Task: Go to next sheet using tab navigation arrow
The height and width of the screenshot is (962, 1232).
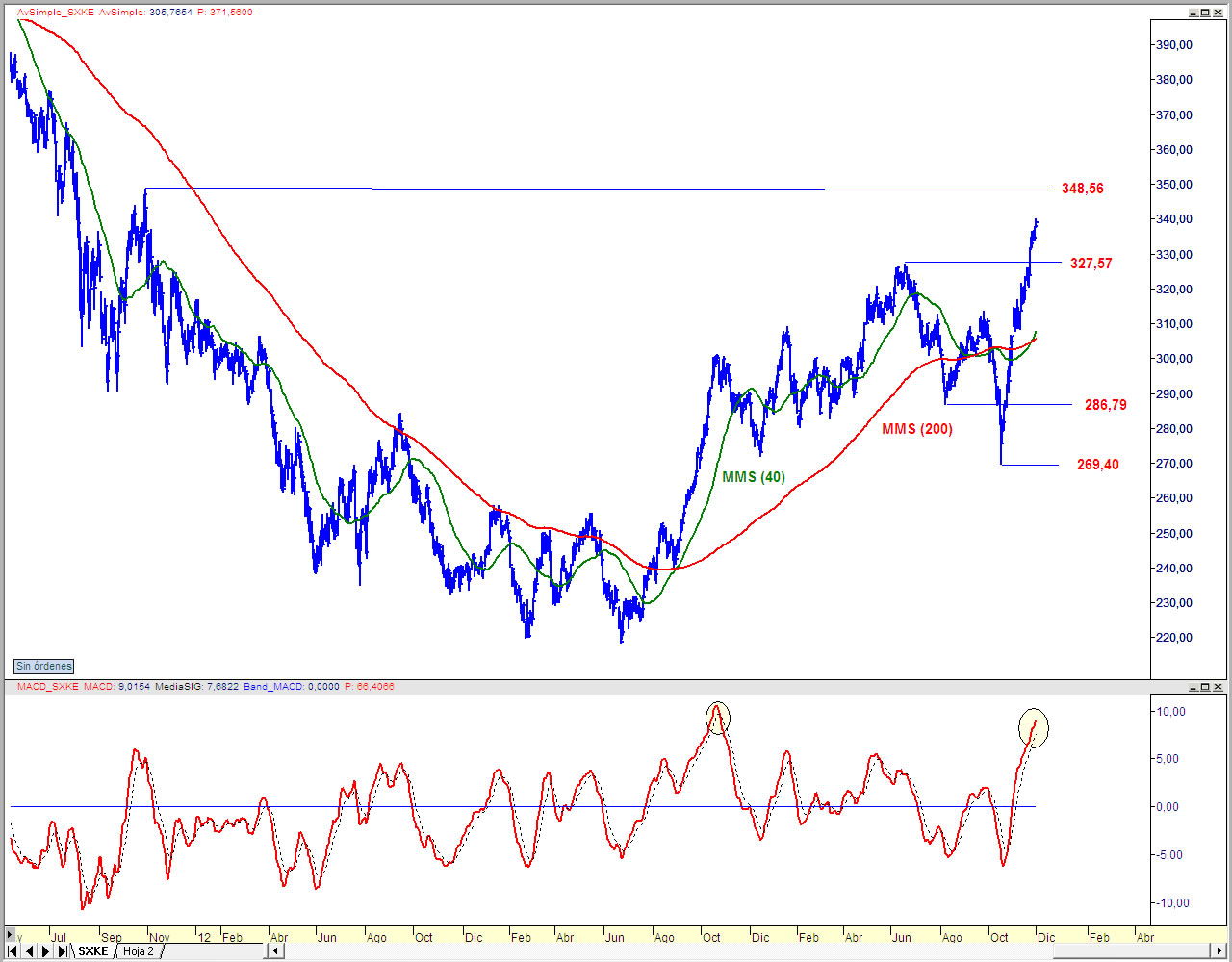Action: coord(45,951)
